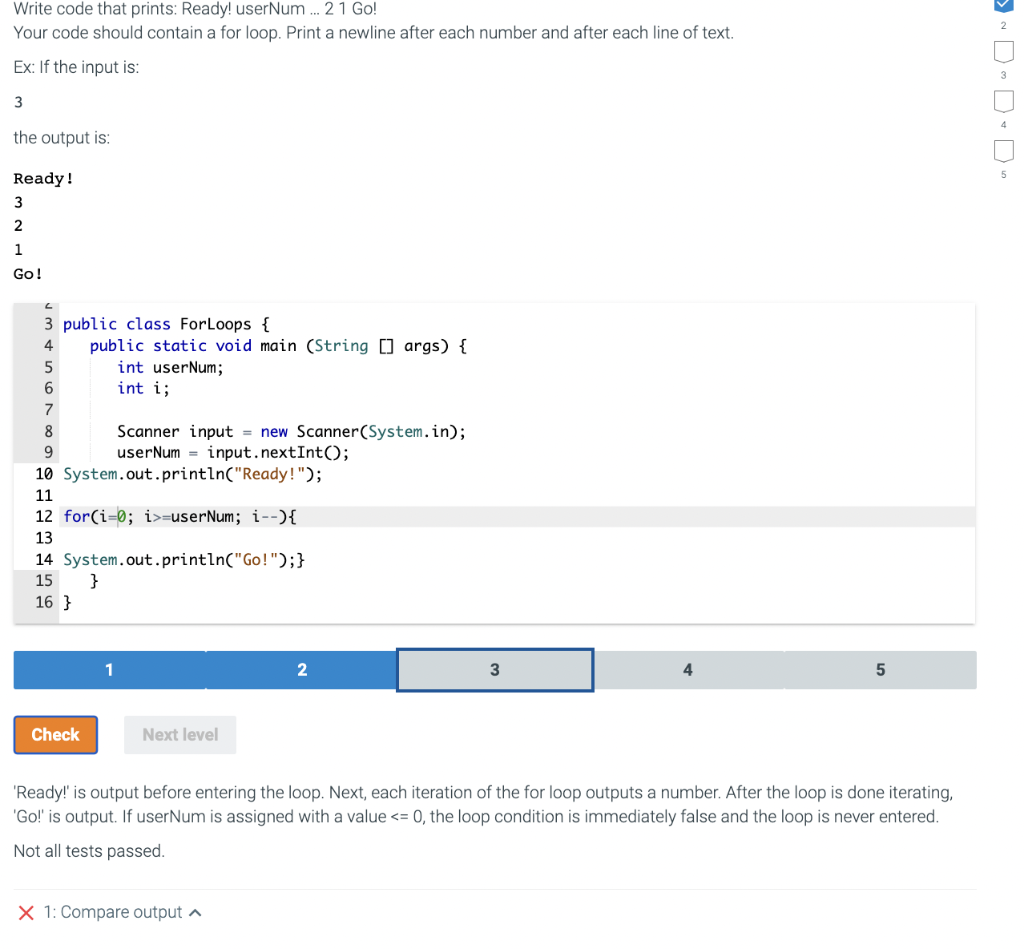Click the badge icon for level 4
This screenshot has width=1024, height=949.
coord(1003,100)
